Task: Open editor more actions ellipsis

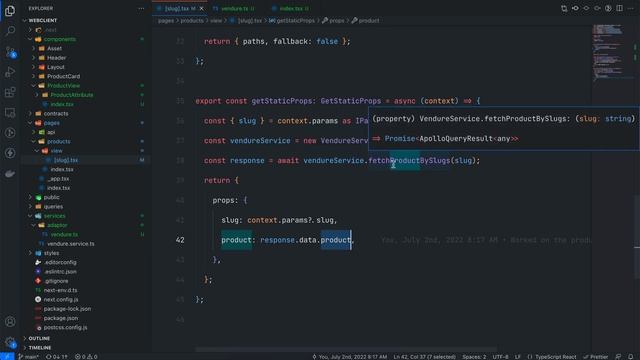Action: point(631,8)
